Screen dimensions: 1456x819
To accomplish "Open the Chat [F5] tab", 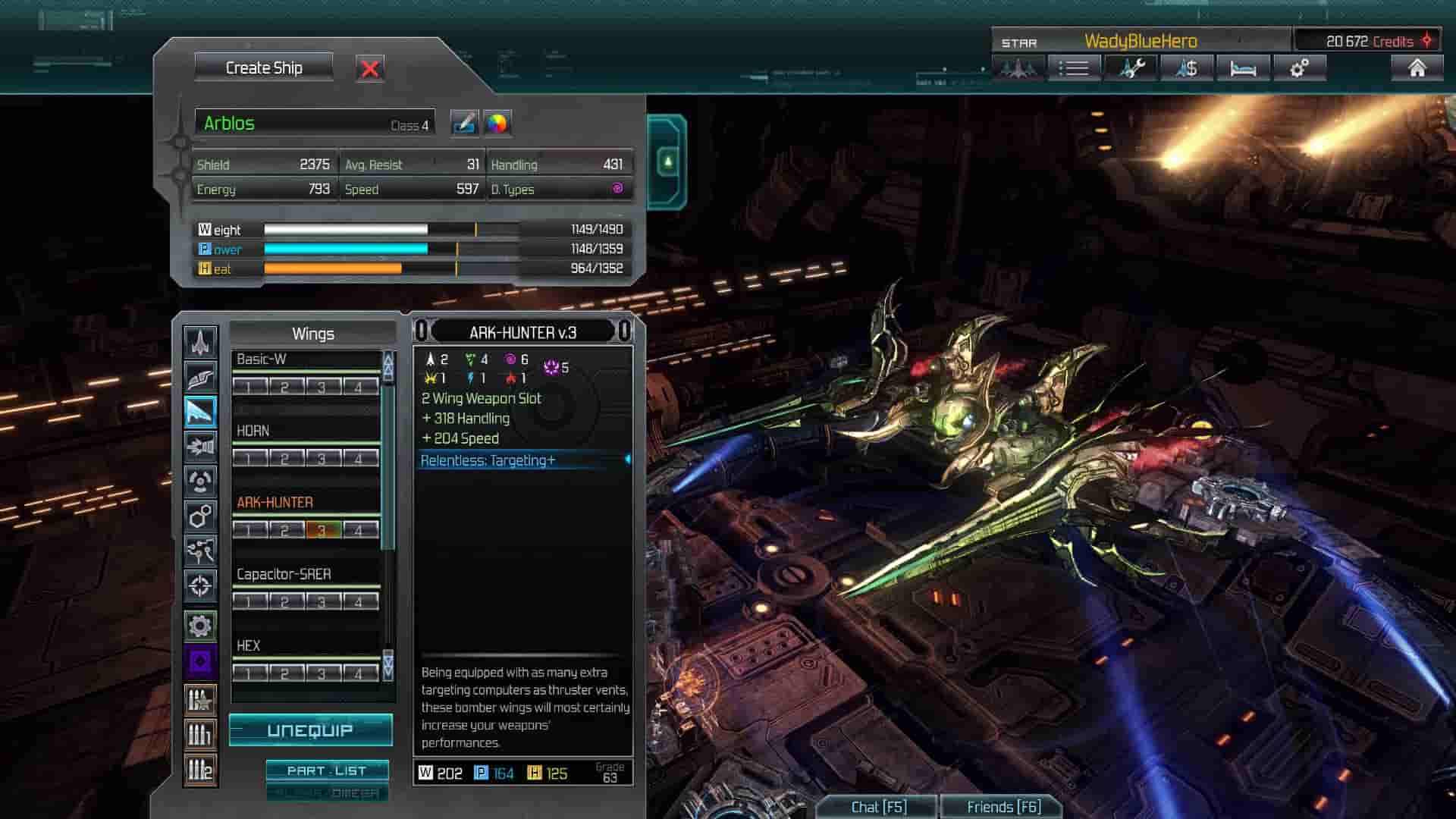I will click(878, 807).
